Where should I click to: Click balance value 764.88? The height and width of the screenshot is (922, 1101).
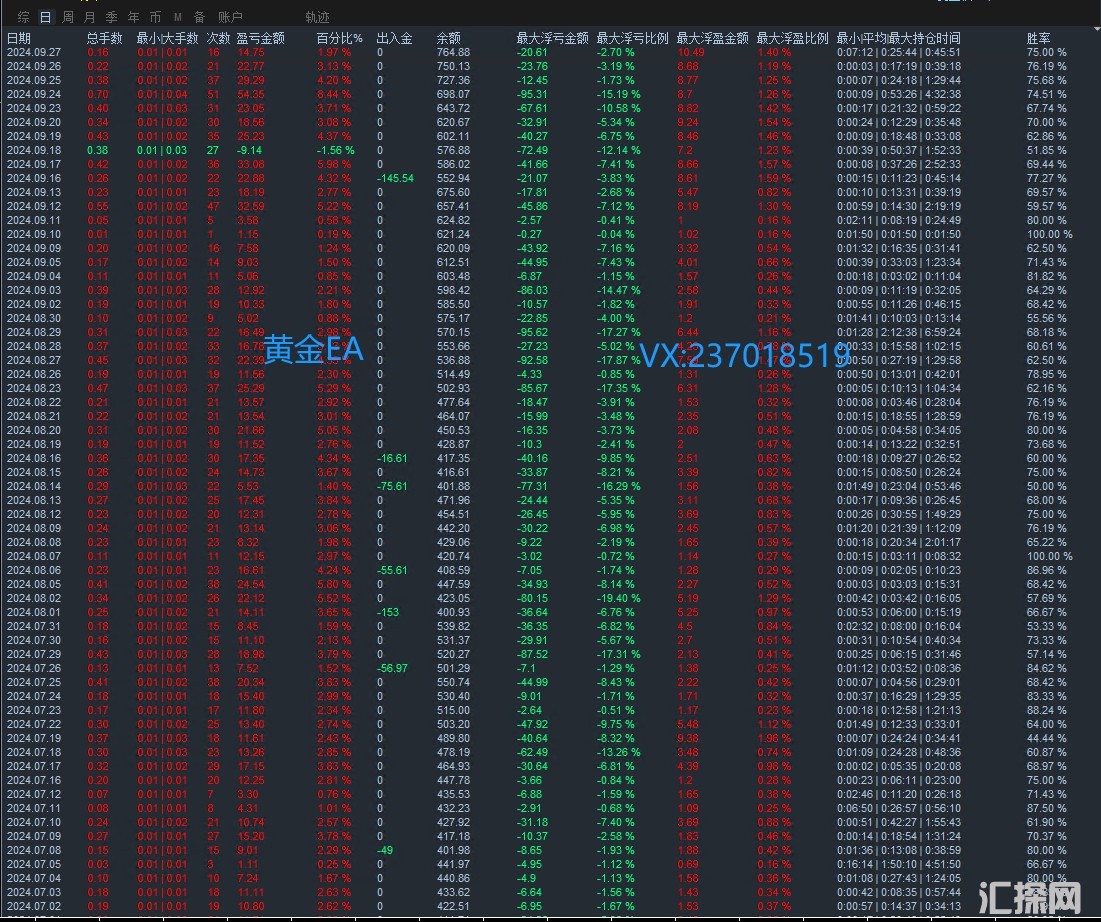453,52
